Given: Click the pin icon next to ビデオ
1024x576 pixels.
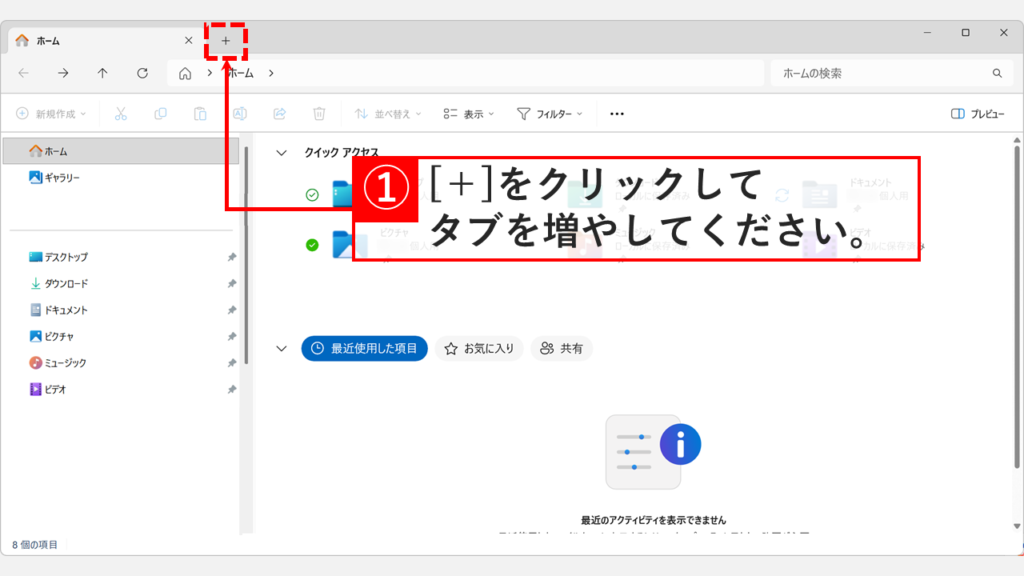Looking at the screenshot, I should pyautogui.click(x=232, y=389).
